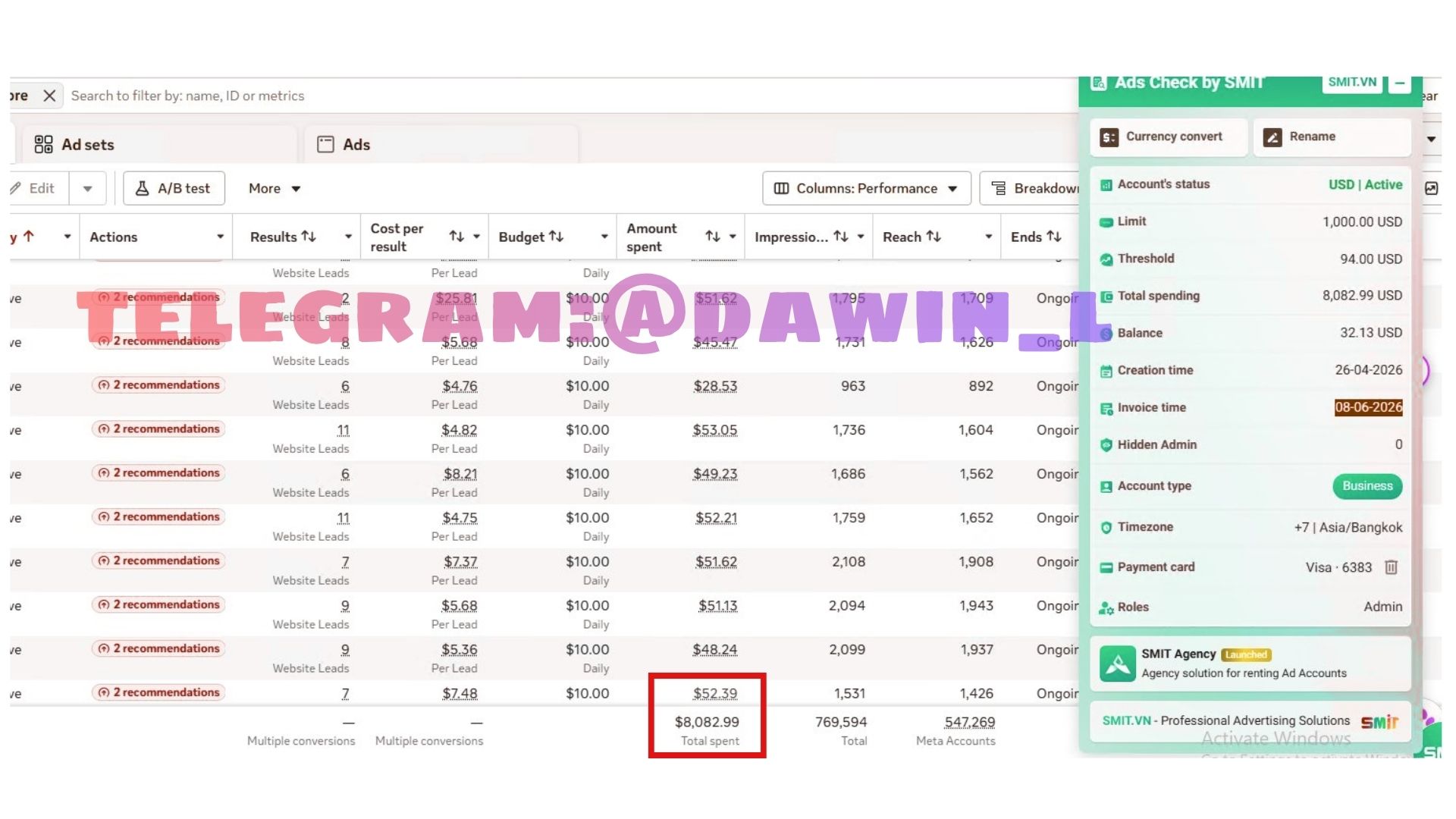Open Budget column dropdown arrow
Image resolution: width=1456 pixels, height=819 pixels.
tap(604, 237)
